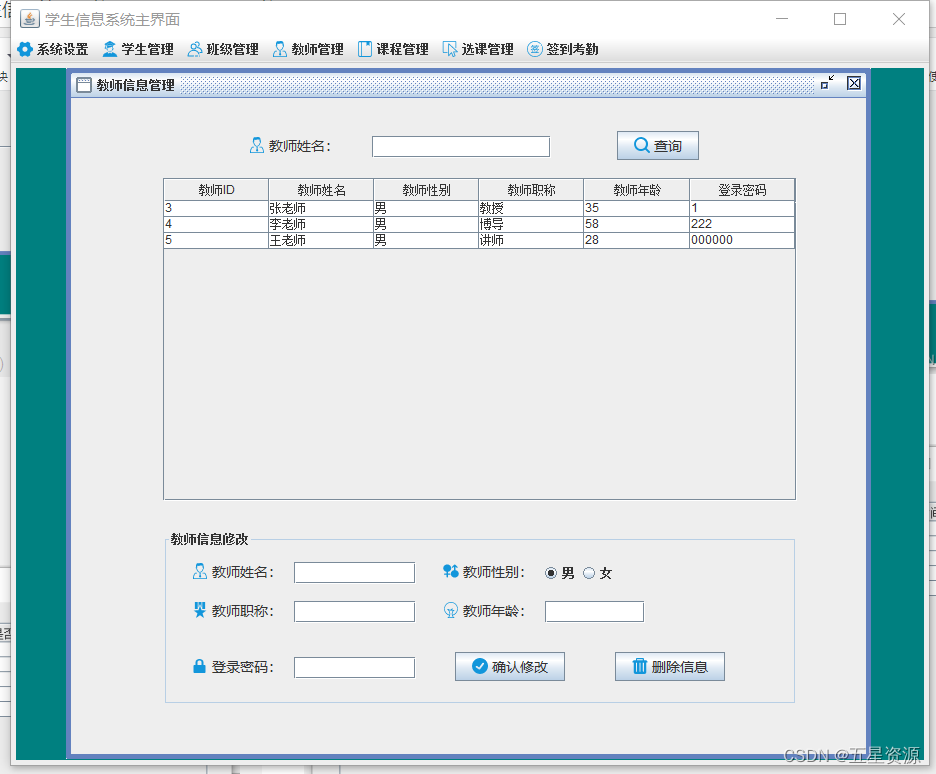The width and height of the screenshot is (936, 774).
Task: Click the teacher icon beside 教师管理
Action: pos(279,49)
